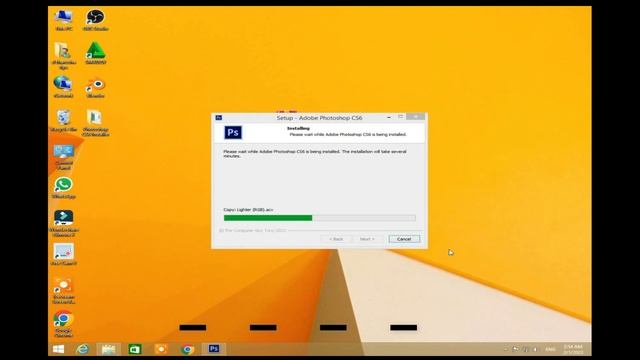
Task: Open the green Store app on taskbar
Action: [135, 349]
